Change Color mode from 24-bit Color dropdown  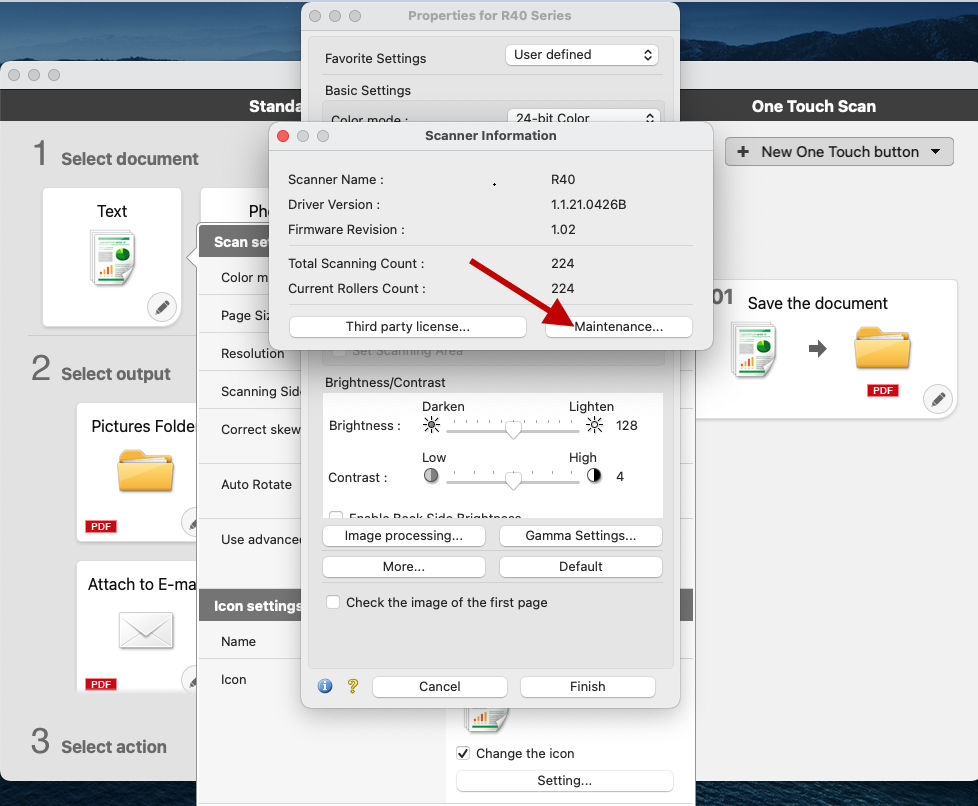(x=584, y=117)
